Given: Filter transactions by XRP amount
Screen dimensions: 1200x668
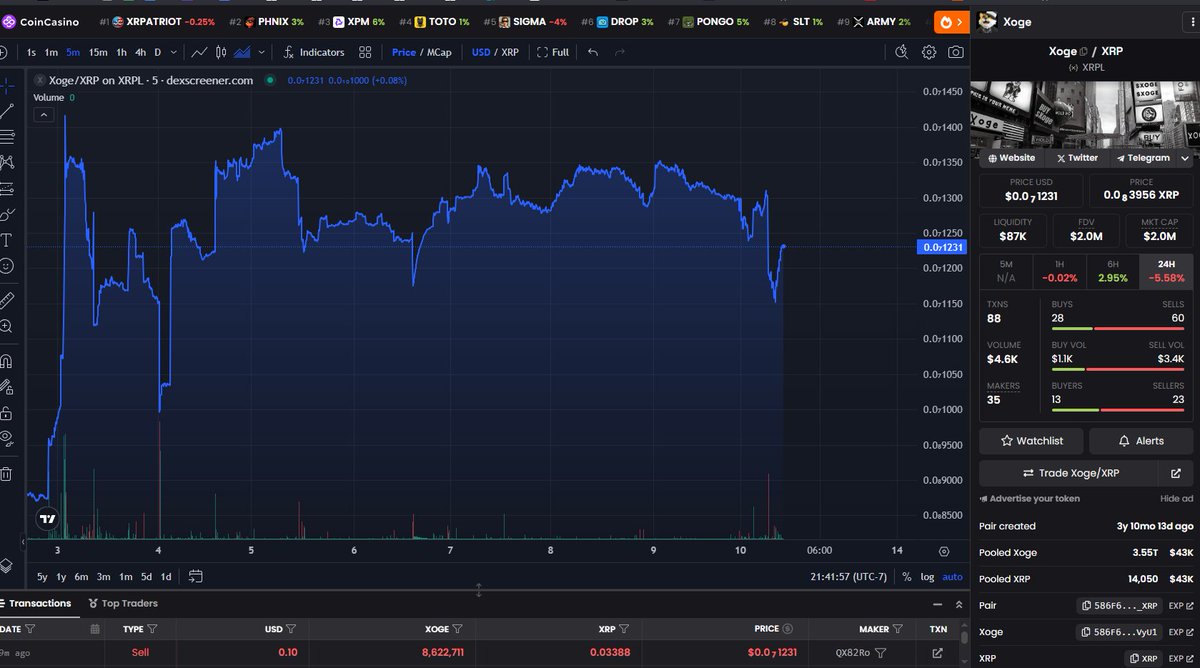Looking at the screenshot, I should pos(624,629).
